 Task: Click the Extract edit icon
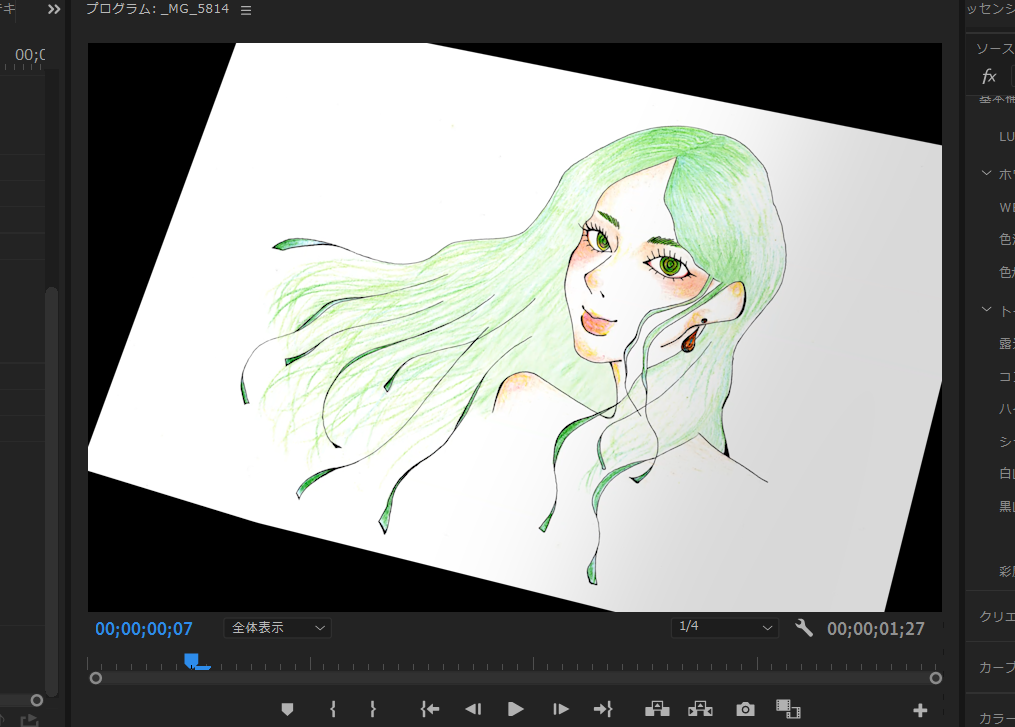tap(701, 709)
